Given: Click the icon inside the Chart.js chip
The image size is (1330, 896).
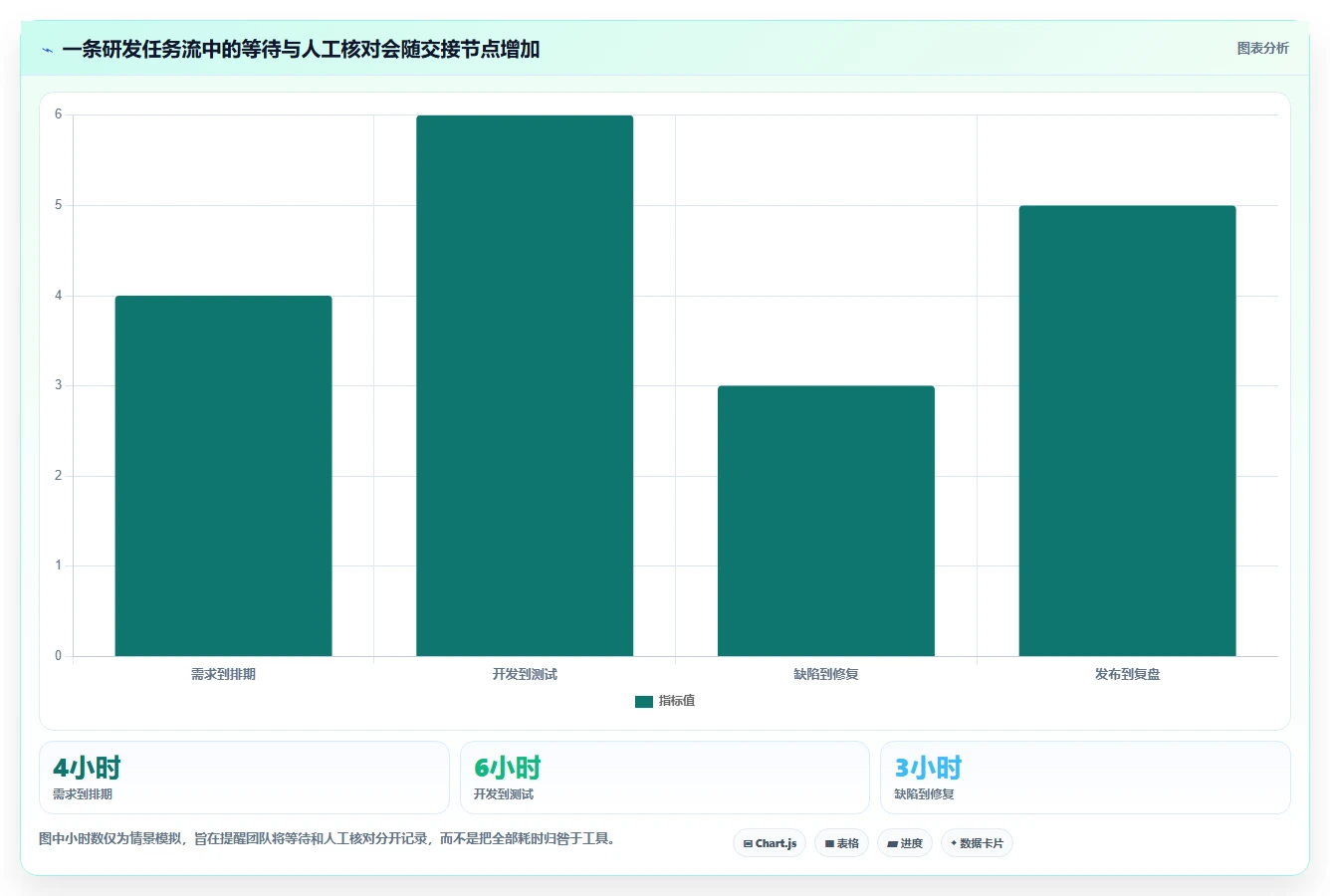Looking at the screenshot, I should pos(748,843).
